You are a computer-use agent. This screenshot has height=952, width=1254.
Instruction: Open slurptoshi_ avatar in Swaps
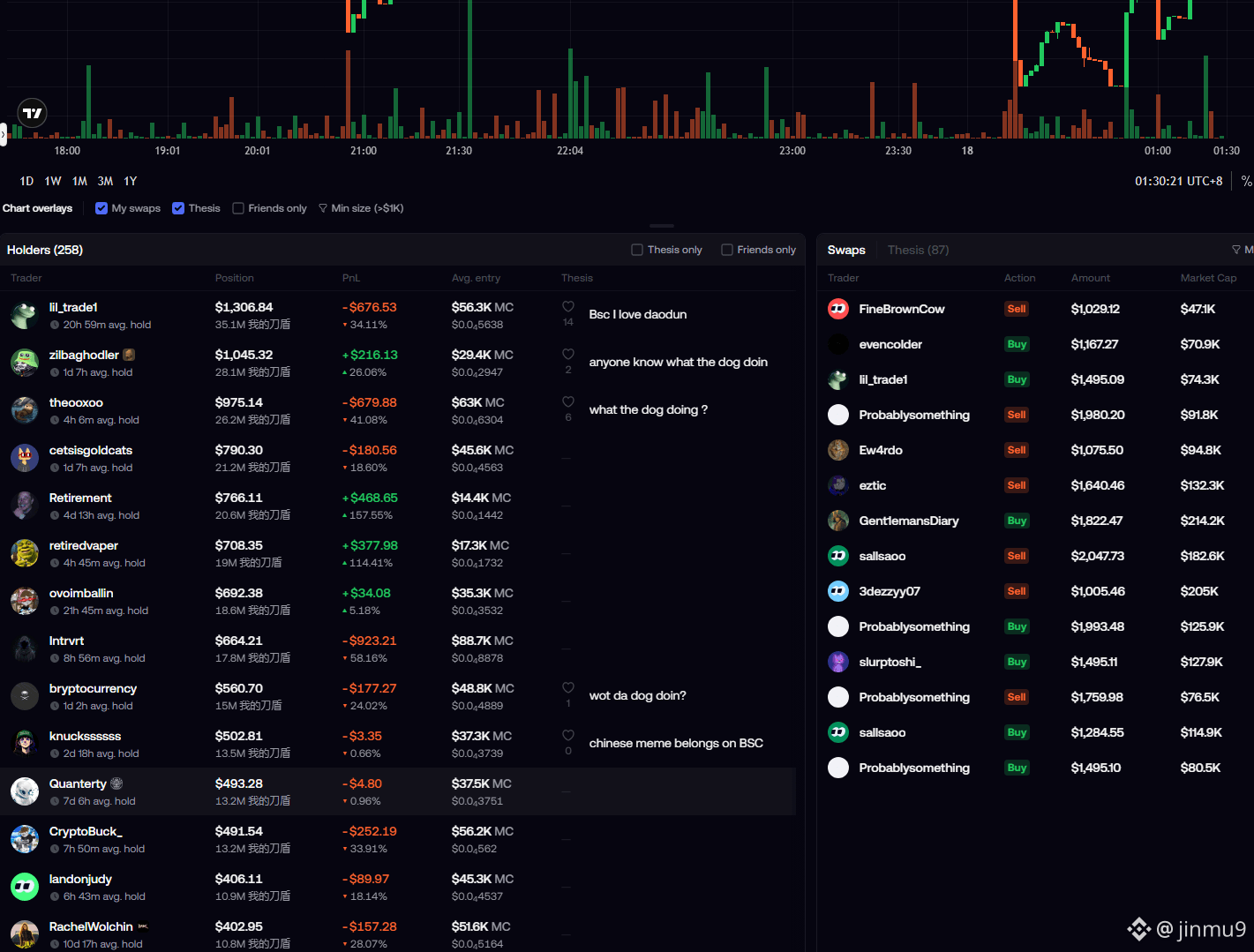click(x=838, y=662)
